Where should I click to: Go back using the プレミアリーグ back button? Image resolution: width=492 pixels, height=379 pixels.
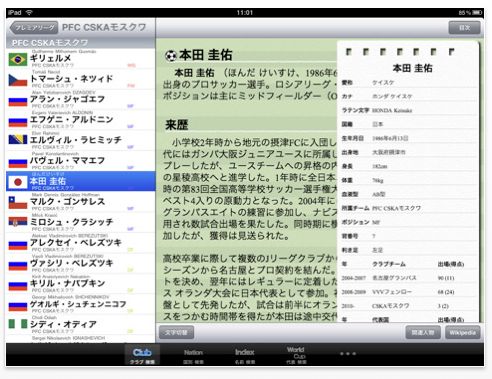coord(34,28)
